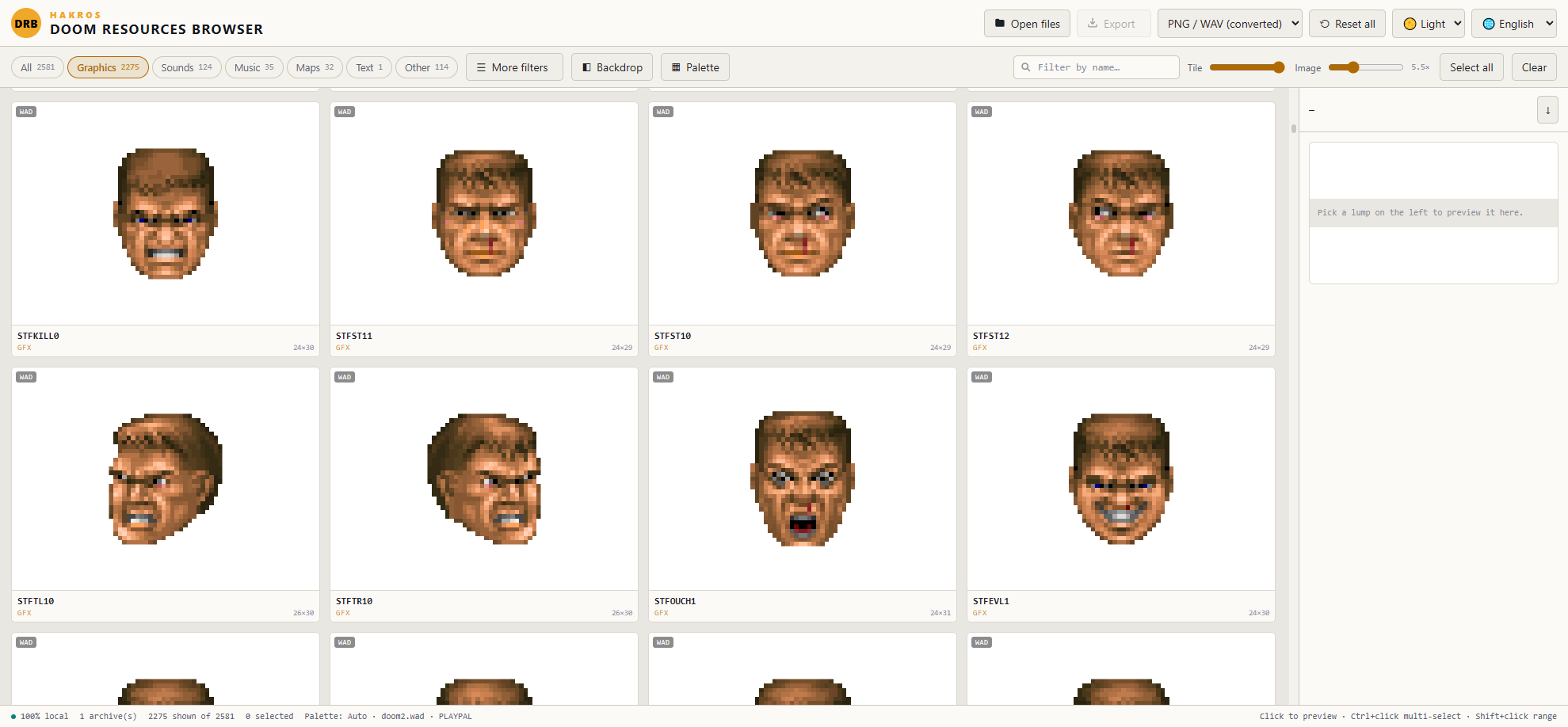
Task: Click '0 selected' in status bar
Action: 269,716
